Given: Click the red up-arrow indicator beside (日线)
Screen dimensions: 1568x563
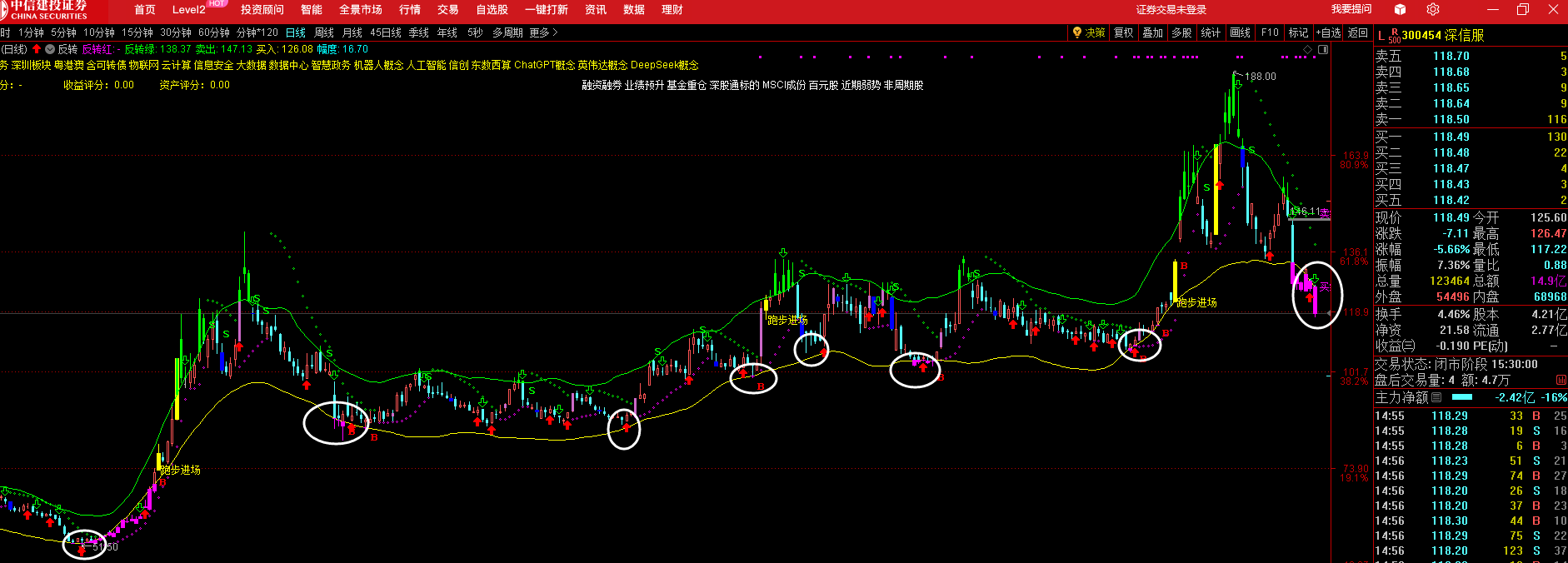Looking at the screenshot, I should [x=37, y=49].
